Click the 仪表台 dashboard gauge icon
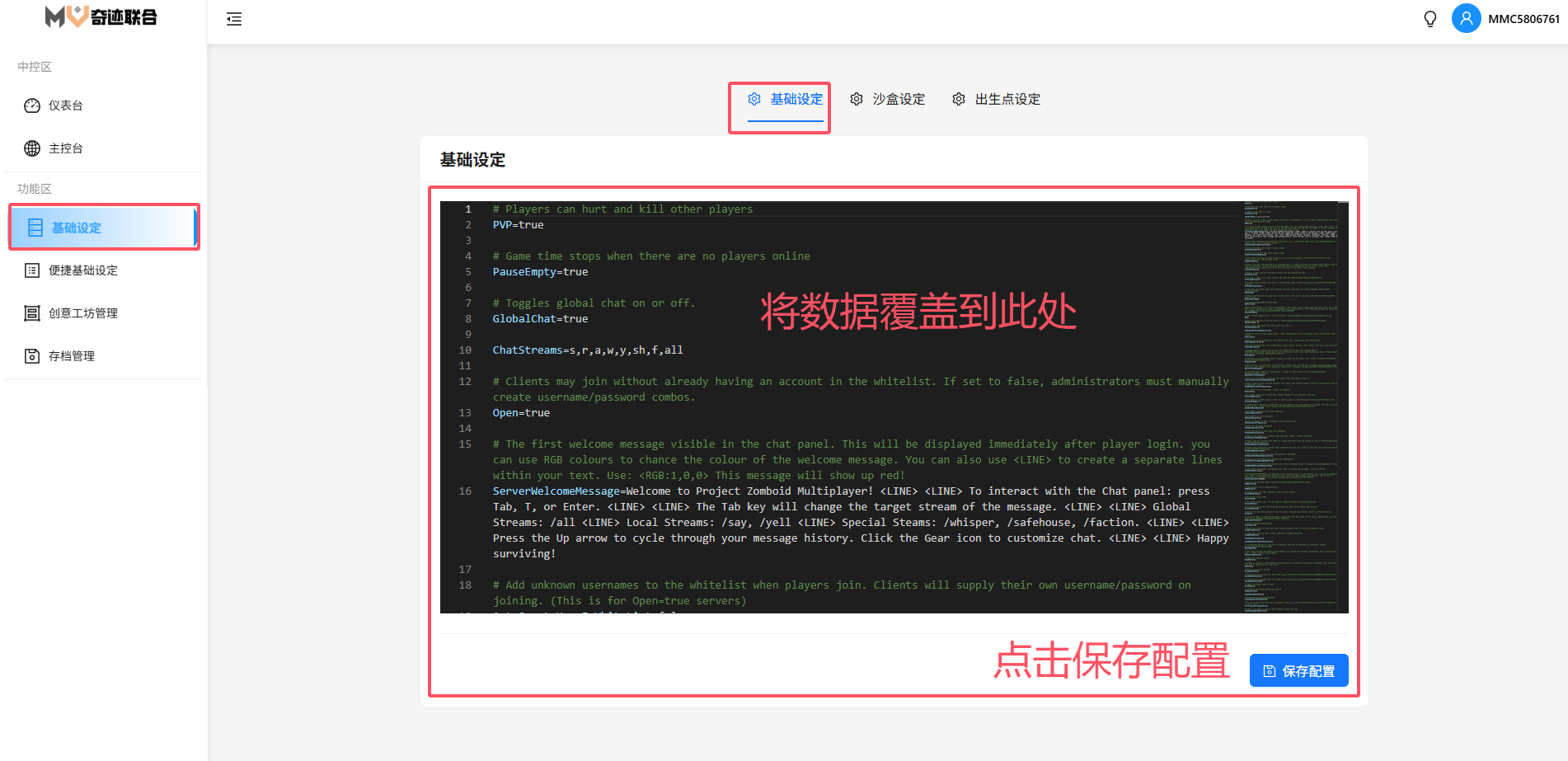Image resolution: width=1568 pixels, height=761 pixels. coord(32,106)
